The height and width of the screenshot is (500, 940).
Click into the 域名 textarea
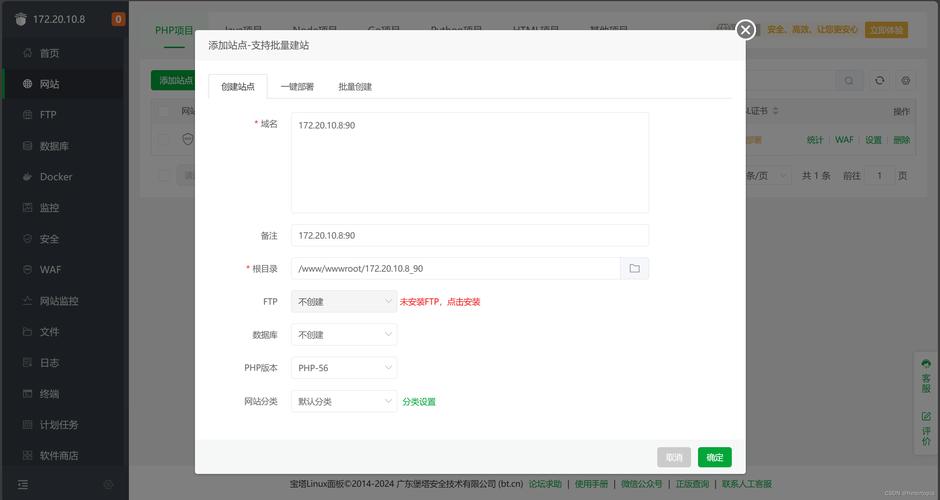470,162
